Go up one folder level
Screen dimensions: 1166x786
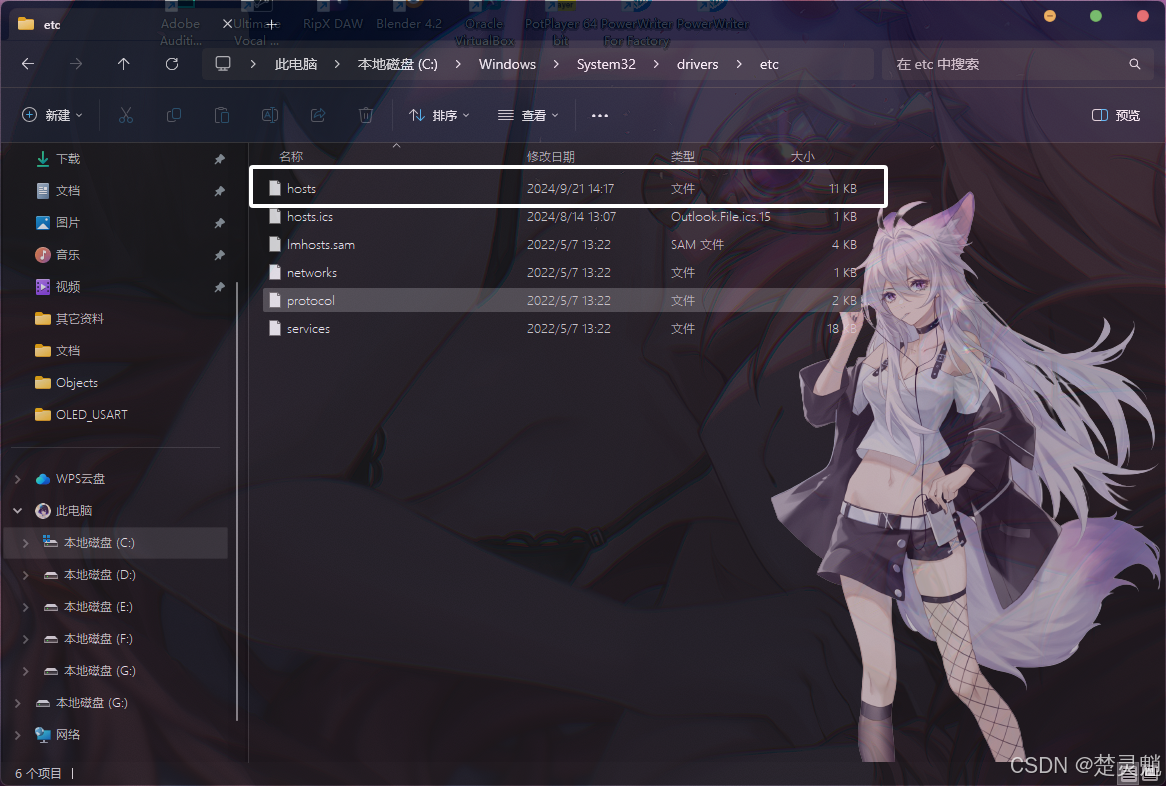[123, 64]
